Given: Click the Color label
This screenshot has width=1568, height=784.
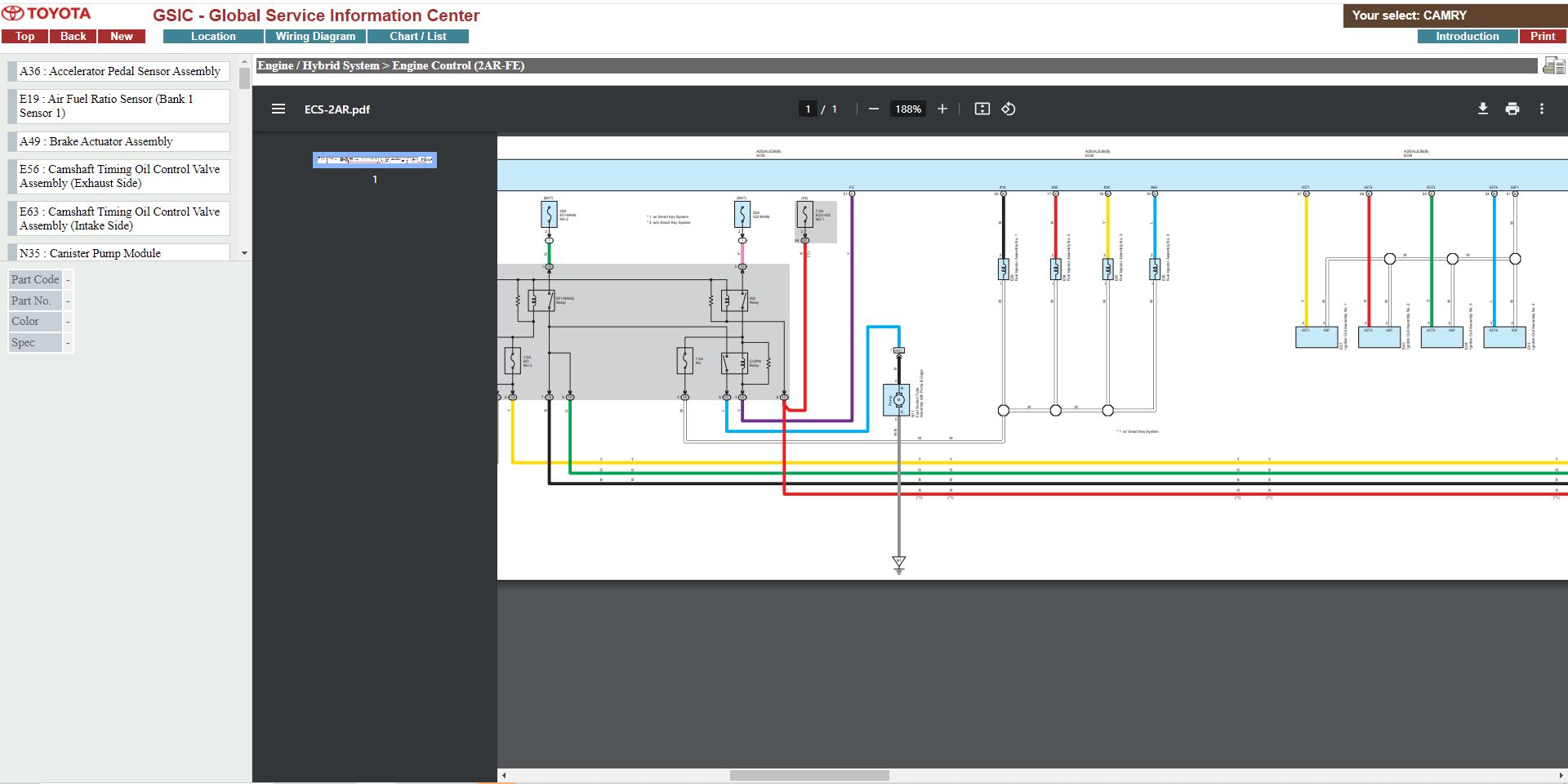Looking at the screenshot, I should pyautogui.click(x=35, y=321).
